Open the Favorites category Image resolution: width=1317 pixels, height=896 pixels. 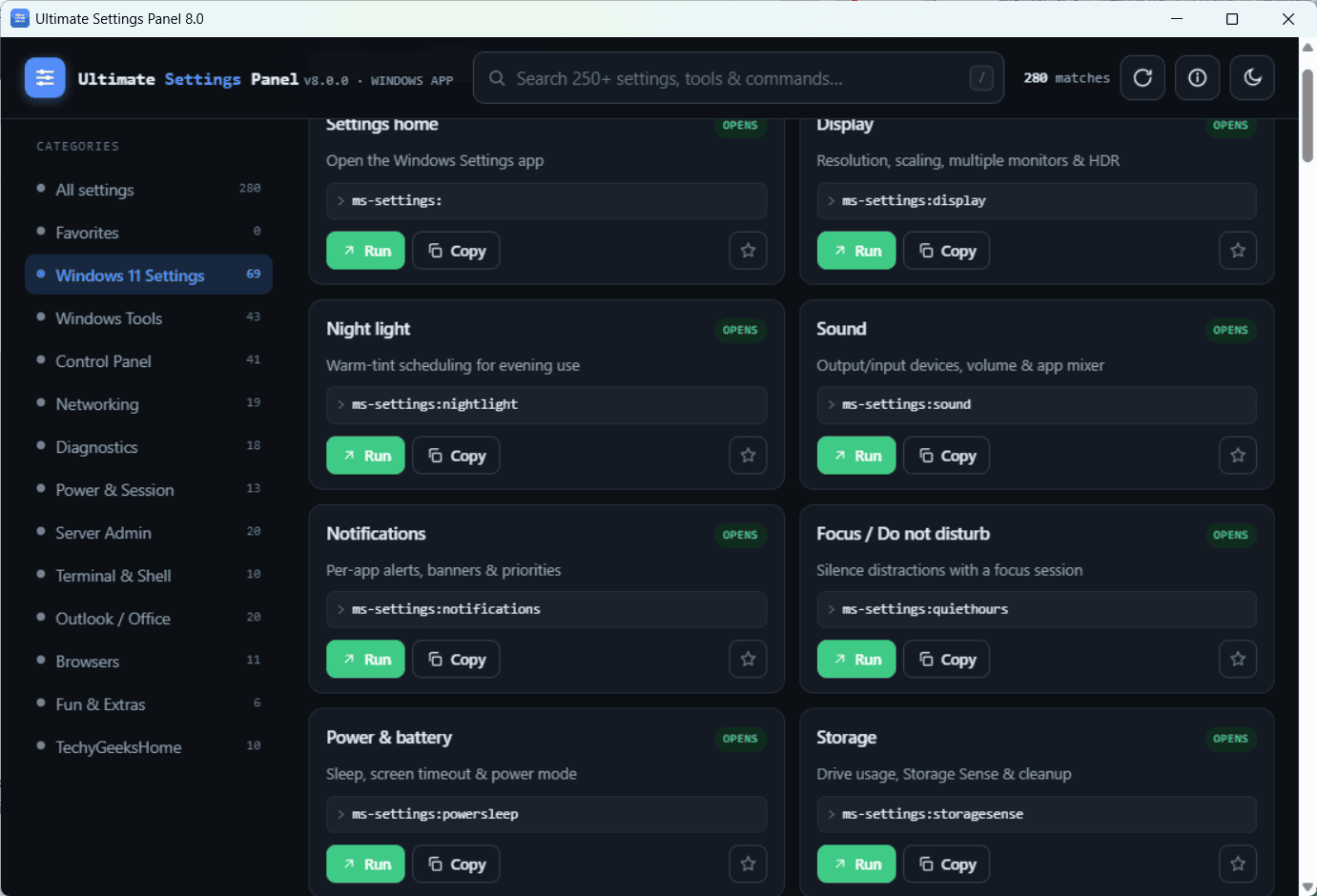149,233
